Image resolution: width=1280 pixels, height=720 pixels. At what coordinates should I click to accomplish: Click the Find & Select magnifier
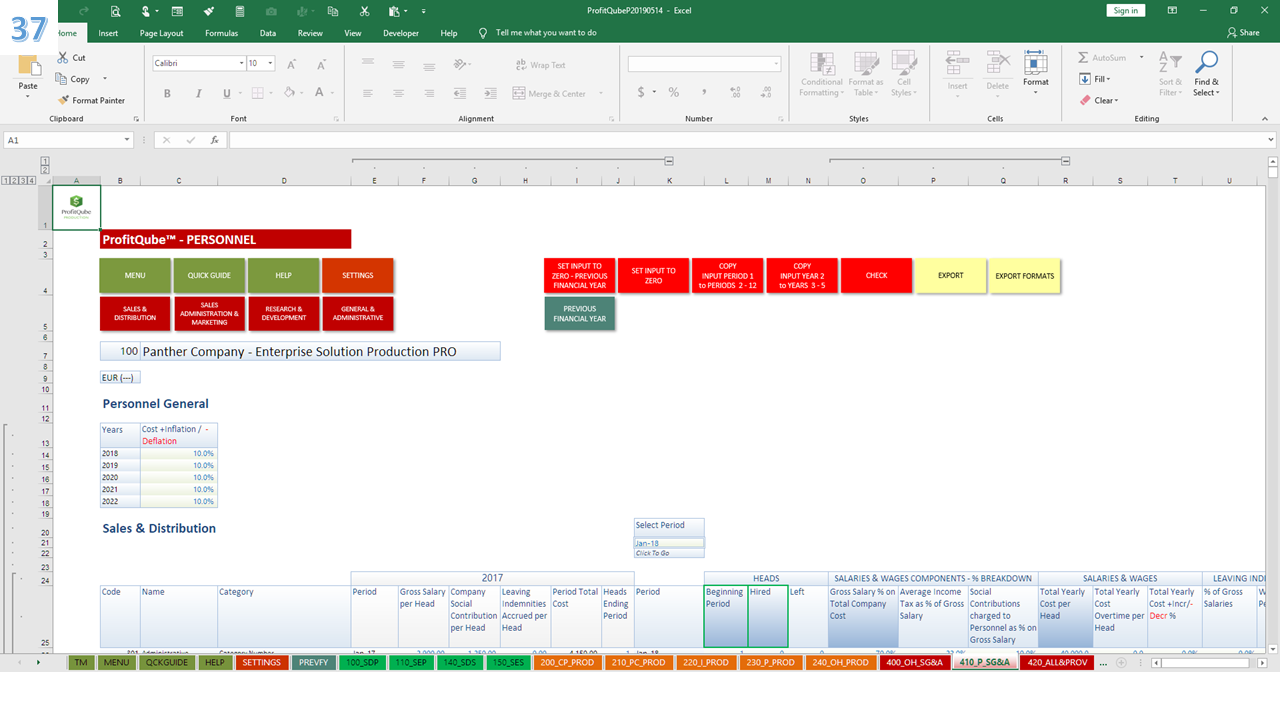[1207, 63]
